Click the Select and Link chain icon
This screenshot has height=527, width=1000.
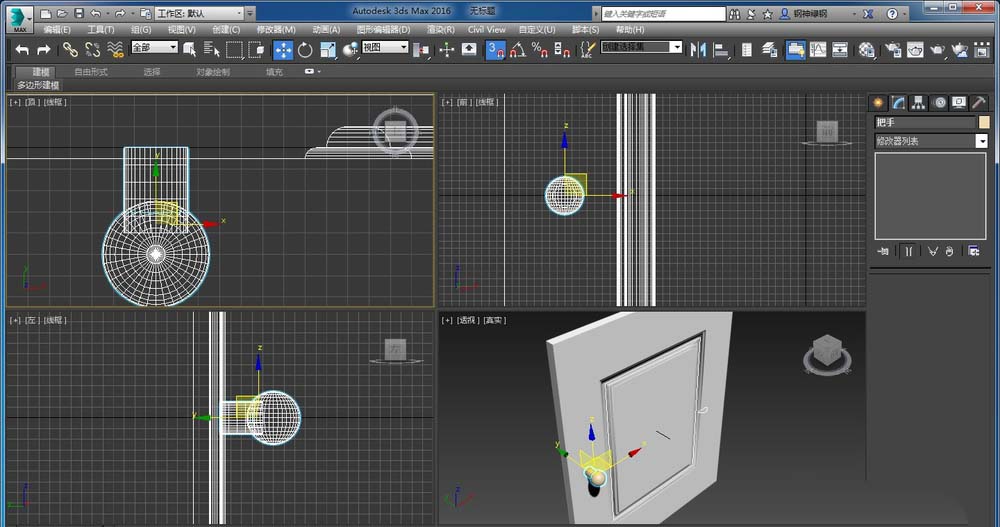(70, 50)
